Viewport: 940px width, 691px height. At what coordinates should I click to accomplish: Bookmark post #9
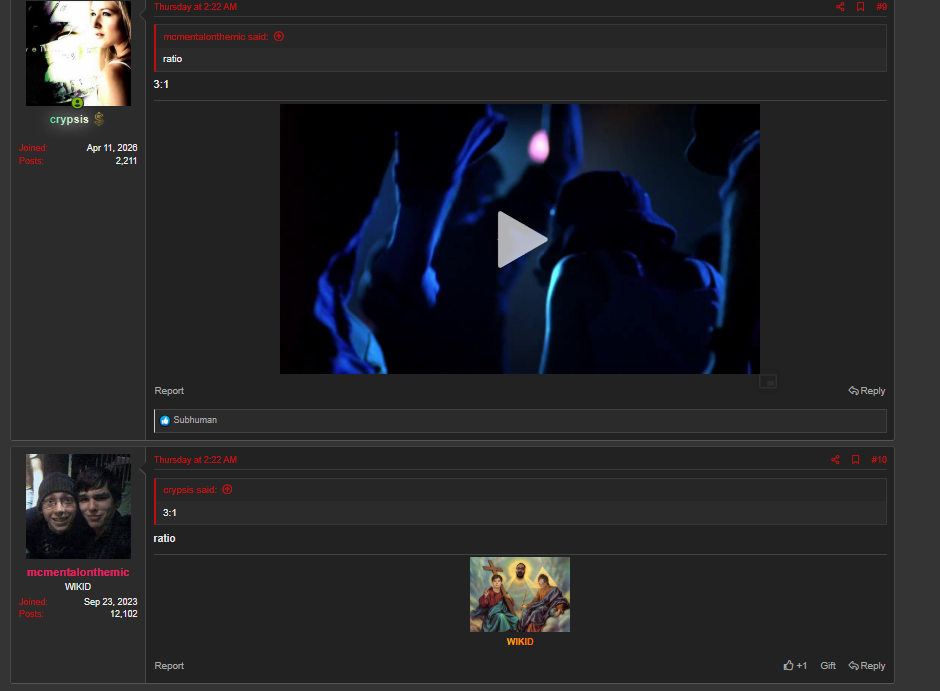860,7
